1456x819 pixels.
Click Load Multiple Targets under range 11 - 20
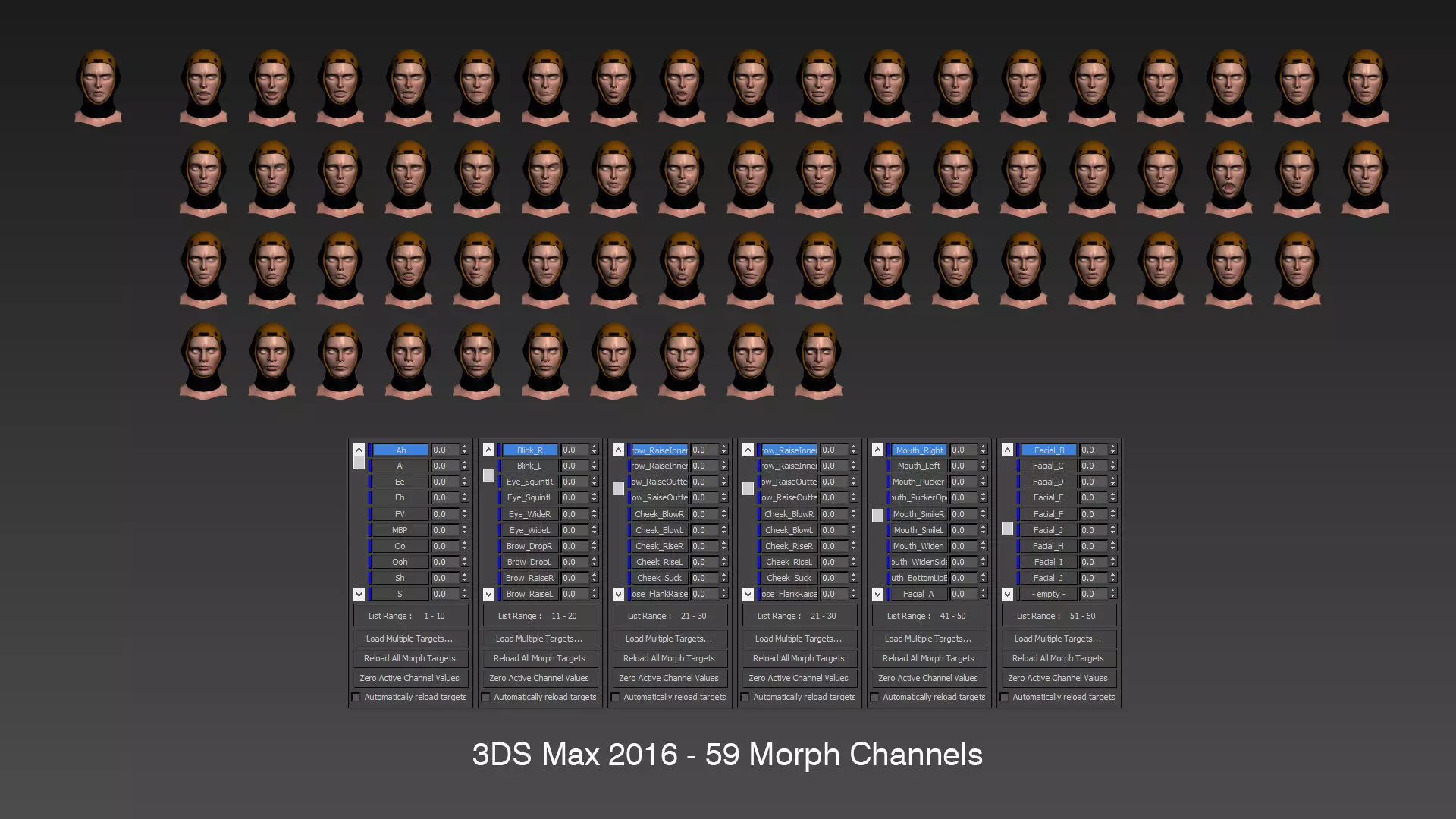pyautogui.click(x=539, y=639)
